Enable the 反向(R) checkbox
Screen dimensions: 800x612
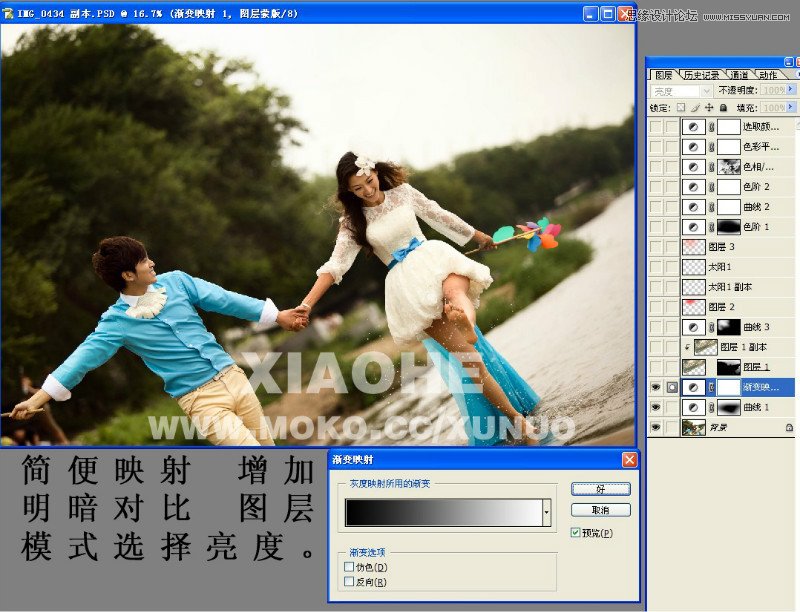pyautogui.click(x=349, y=581)
